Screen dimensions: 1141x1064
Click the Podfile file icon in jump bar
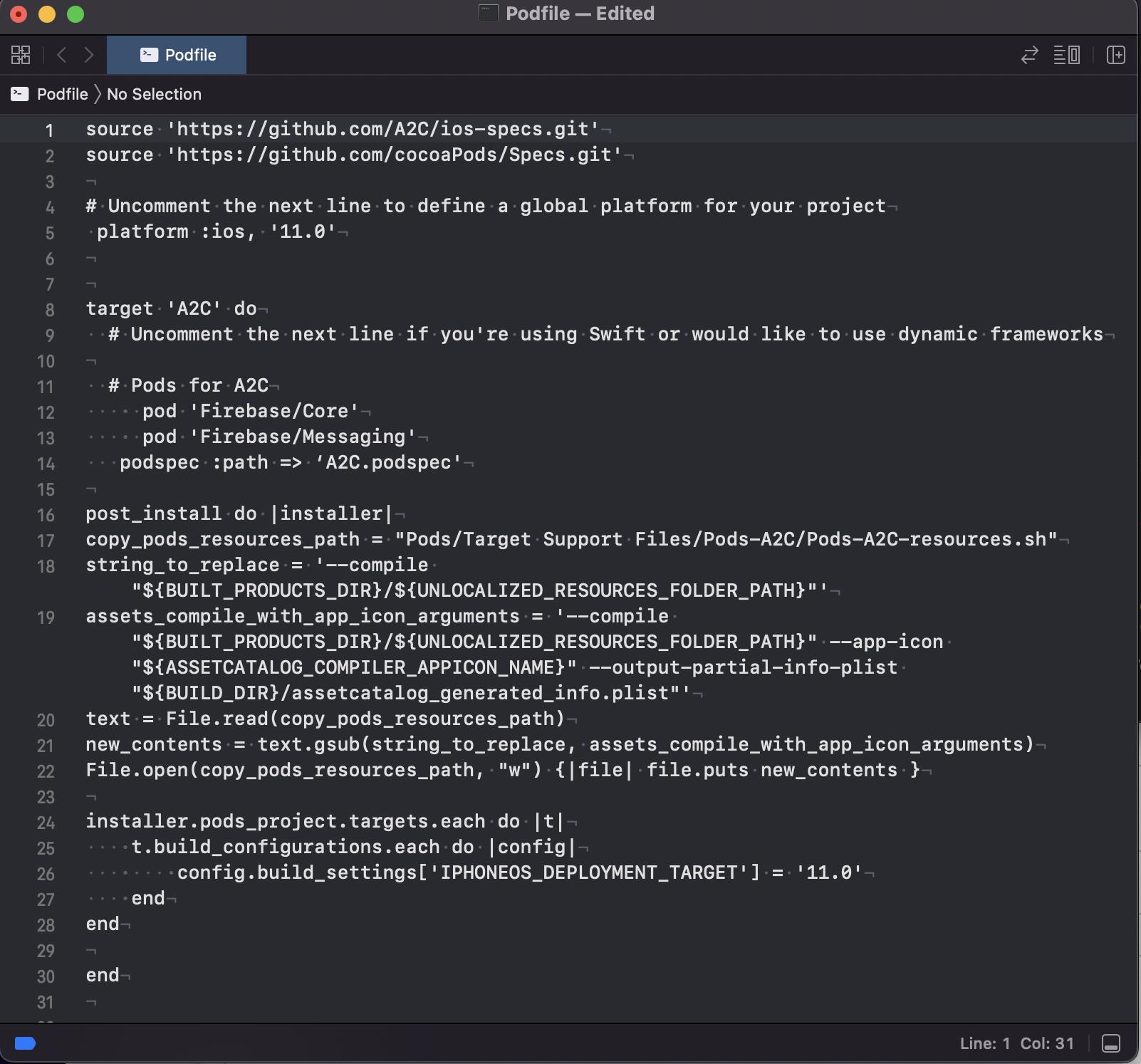pos(20,94)
